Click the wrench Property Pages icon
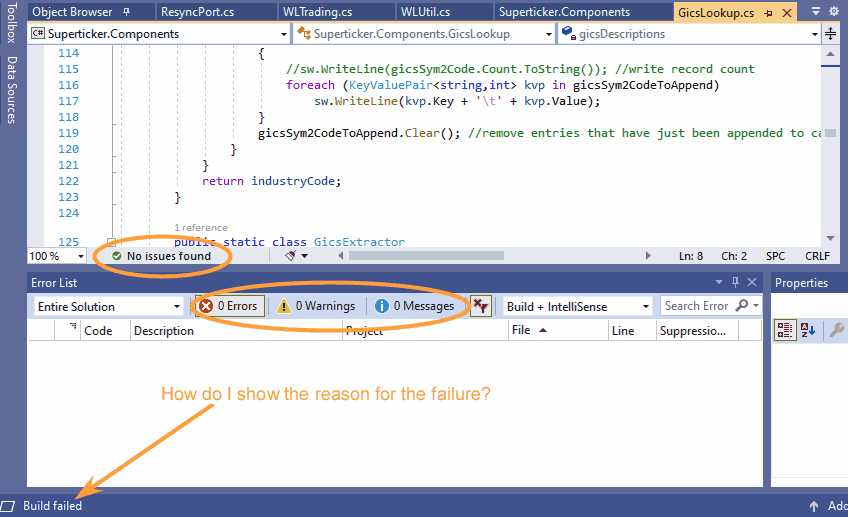The width and height of the screenshot is (848, 517). coord(837,330)
